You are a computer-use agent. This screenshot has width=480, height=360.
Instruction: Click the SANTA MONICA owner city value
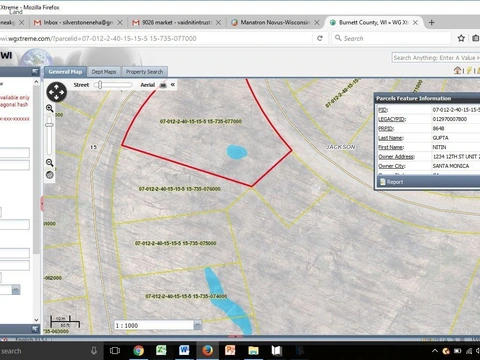pos(451,166)
